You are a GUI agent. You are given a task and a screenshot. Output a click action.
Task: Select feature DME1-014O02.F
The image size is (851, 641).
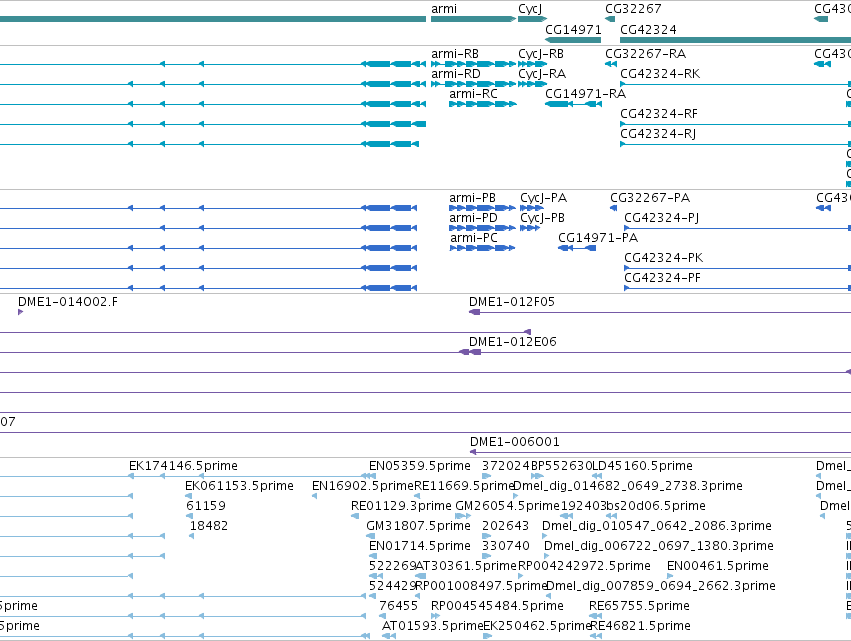click(21, 312)
